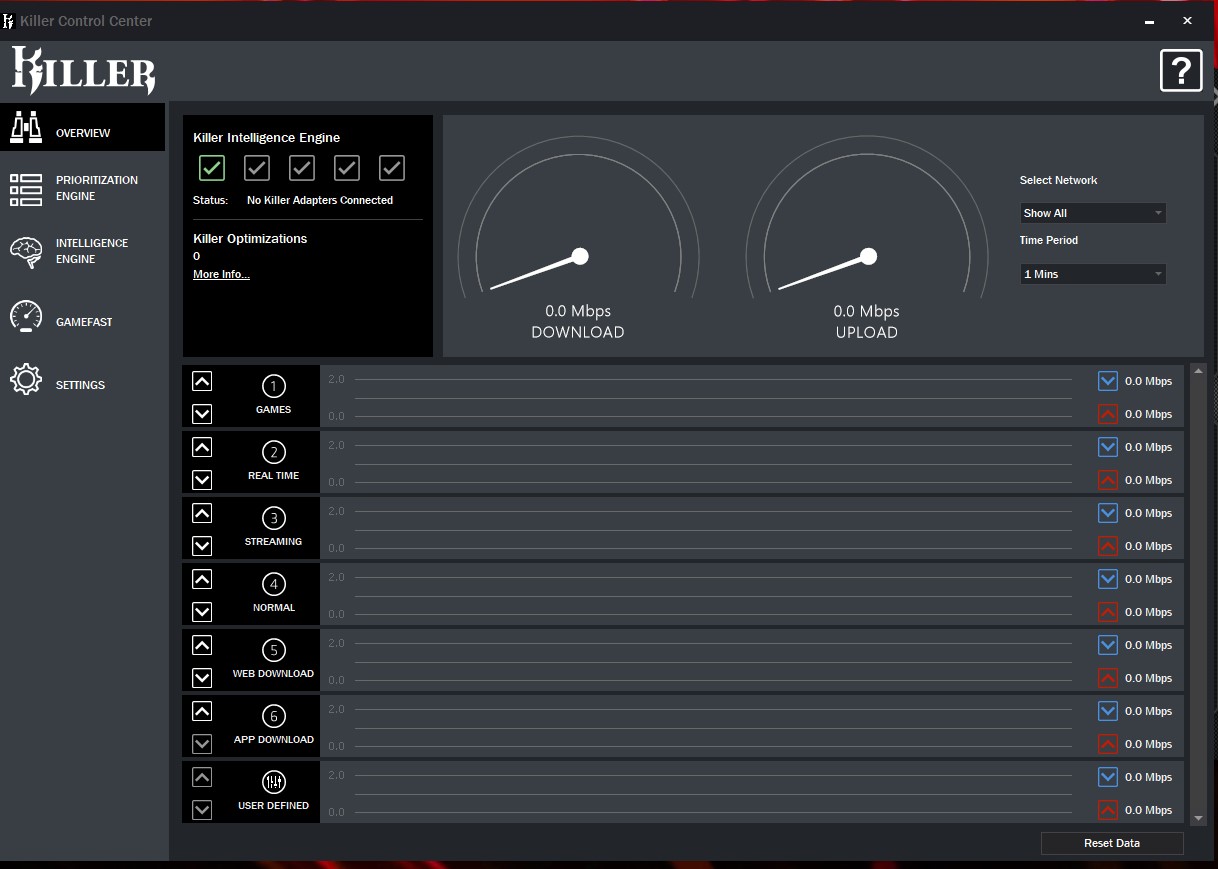Click the Reset Data button
The width and height of the screenshot is (1218, 869).
(1112, 843)
